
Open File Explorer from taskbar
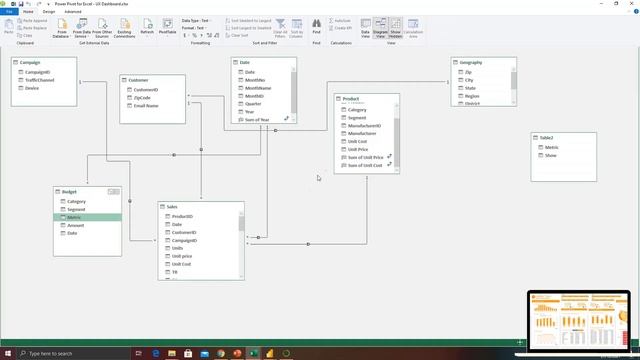[172, 353]
